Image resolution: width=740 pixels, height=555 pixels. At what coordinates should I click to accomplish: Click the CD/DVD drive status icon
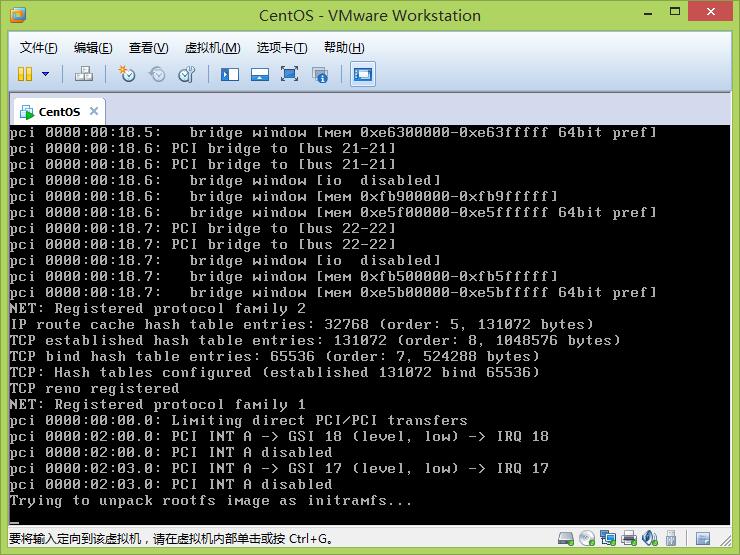(588, 539)
